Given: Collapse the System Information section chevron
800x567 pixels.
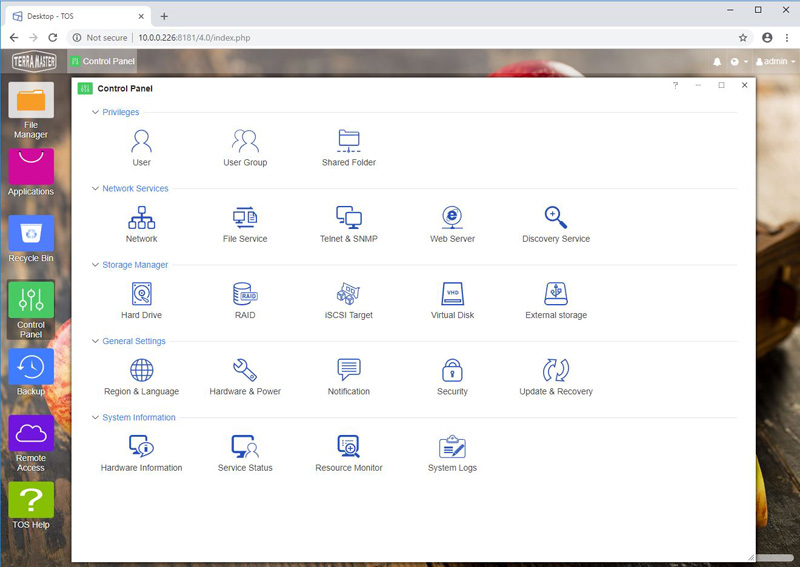Looking at the screenshot, I should click(x=95, y=417).
